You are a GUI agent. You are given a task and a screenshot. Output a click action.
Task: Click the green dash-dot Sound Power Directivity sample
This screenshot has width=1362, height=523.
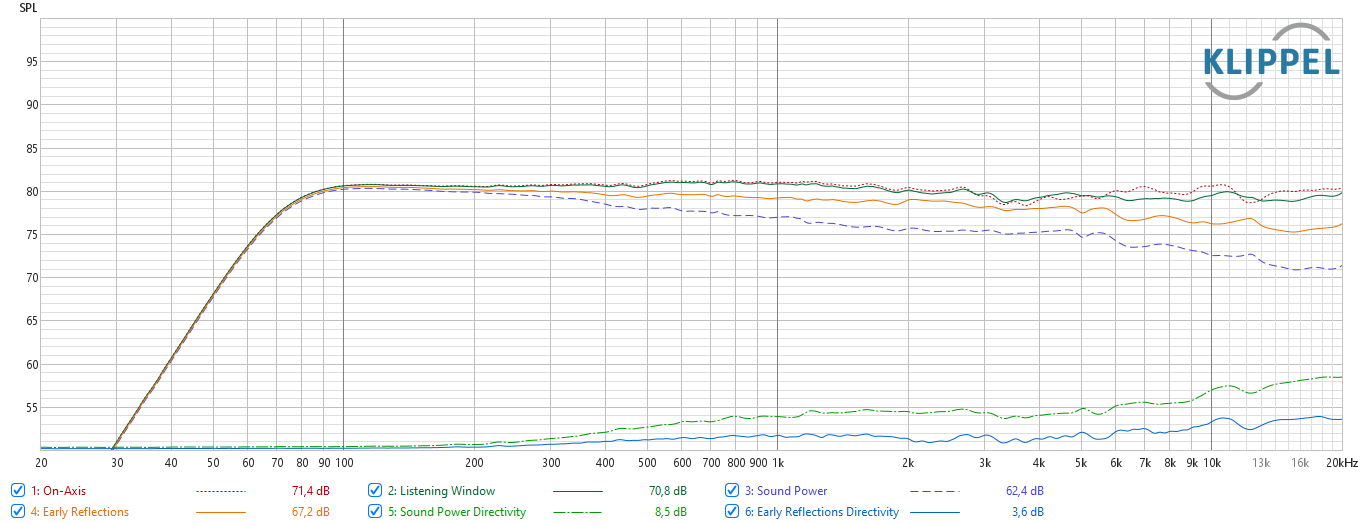[x=578, y=512]
